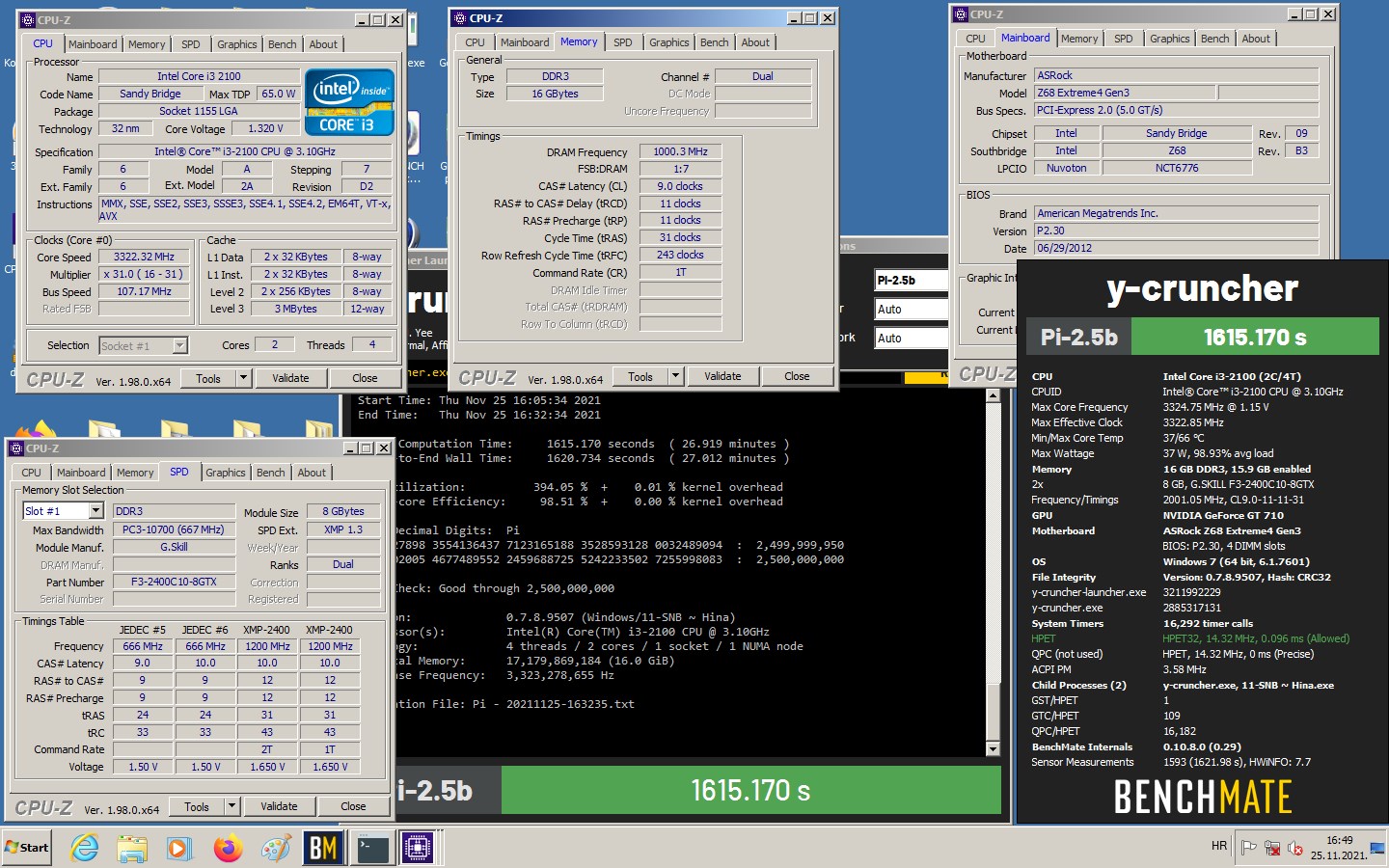The height and width of the screenshot is (868, 1389).
Task: Expand Tools dropdown arrow in CPU-Z CPU window
Action: [243, 378]
